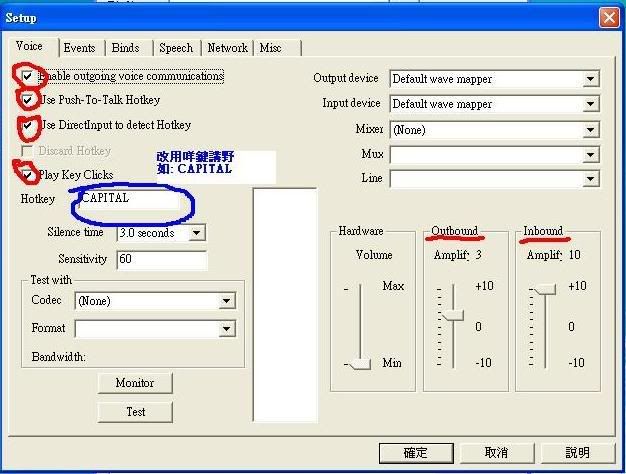The width and height of the screenshot is (626, 474).
Task: Switch to the Events tab
Action: 79,47
